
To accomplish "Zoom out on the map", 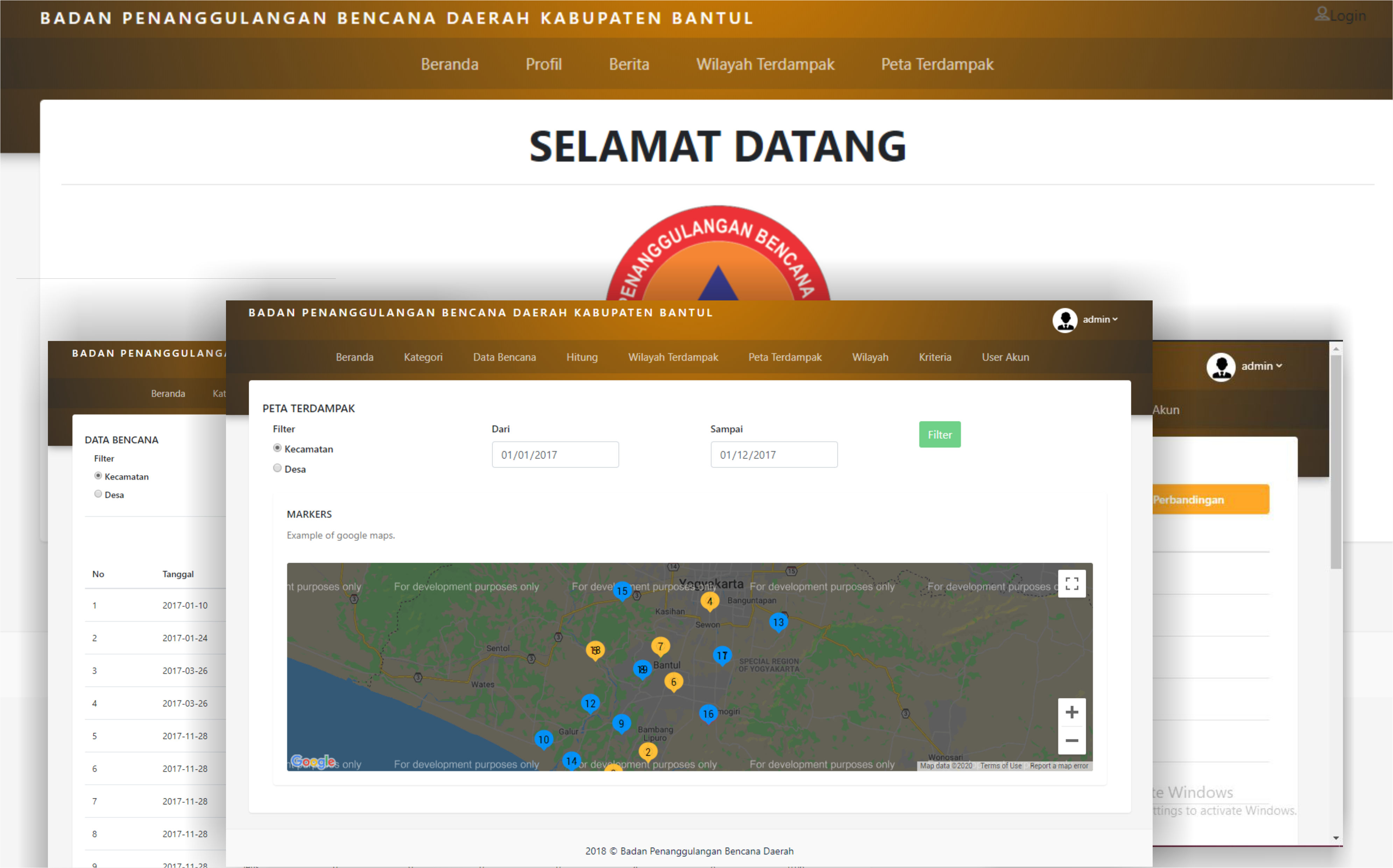I will pyautogui.click(x=1071, y=740).
